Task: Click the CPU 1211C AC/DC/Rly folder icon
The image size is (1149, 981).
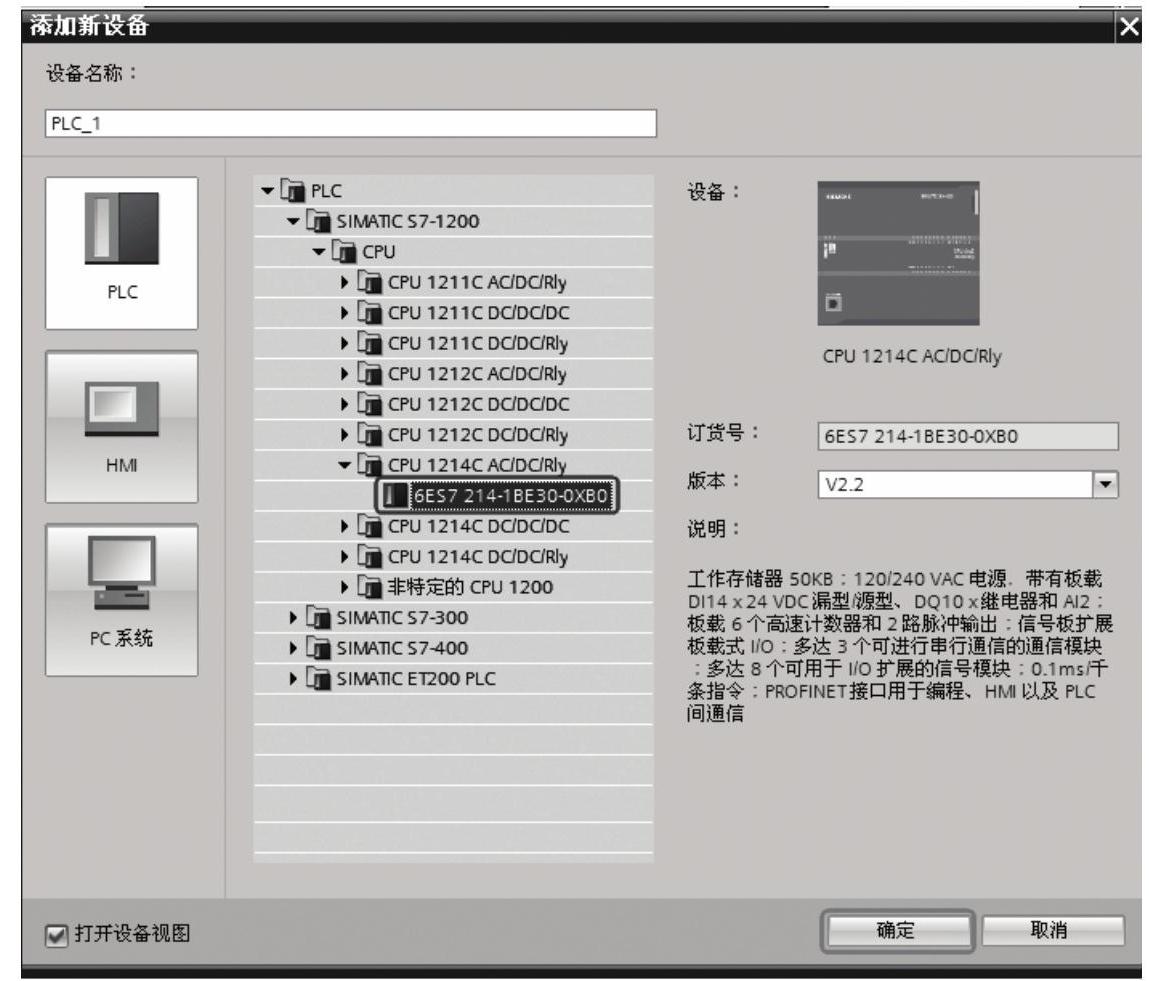Action: 370,283
